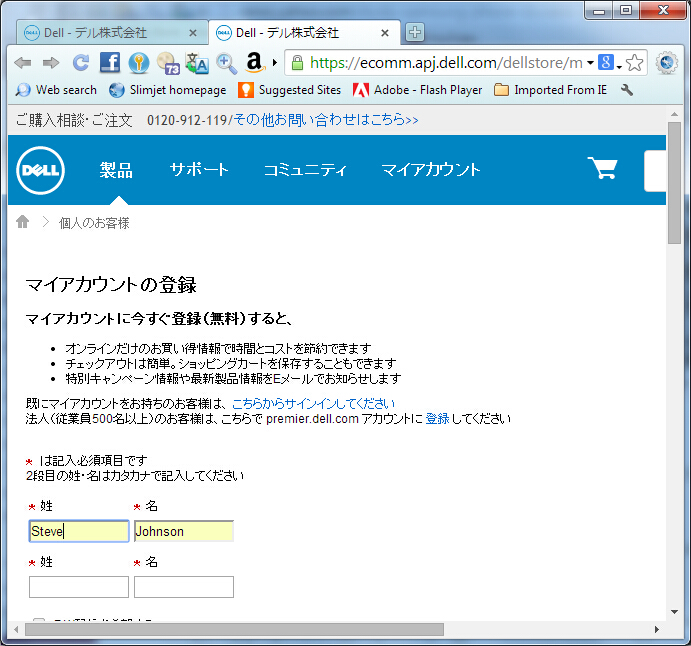Click the magnifier zoom icon

click(x=227, y=63)
